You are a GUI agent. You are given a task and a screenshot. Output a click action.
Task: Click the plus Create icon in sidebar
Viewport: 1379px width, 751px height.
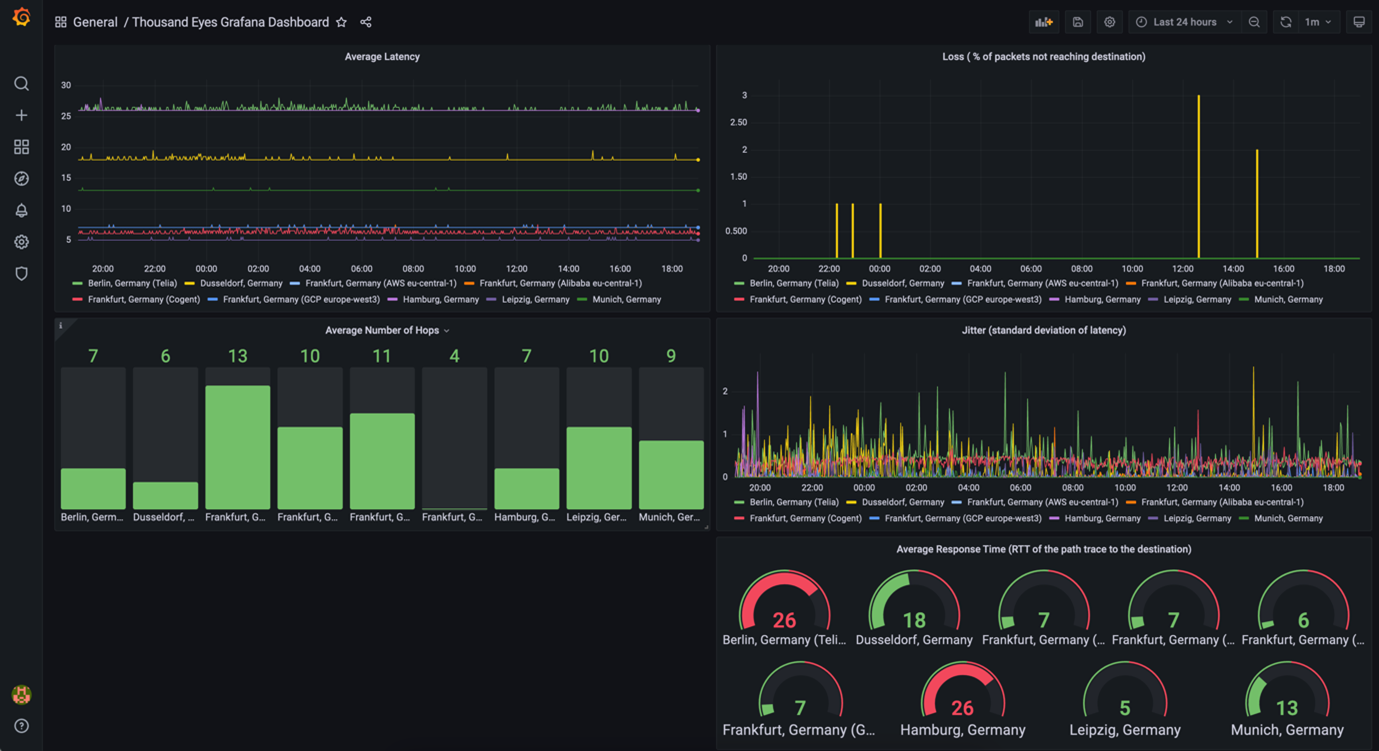(21, 116)
